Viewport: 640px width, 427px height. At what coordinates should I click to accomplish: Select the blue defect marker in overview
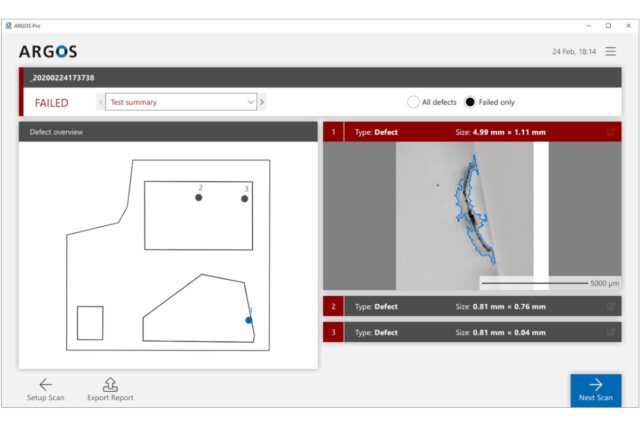(249, 320)
